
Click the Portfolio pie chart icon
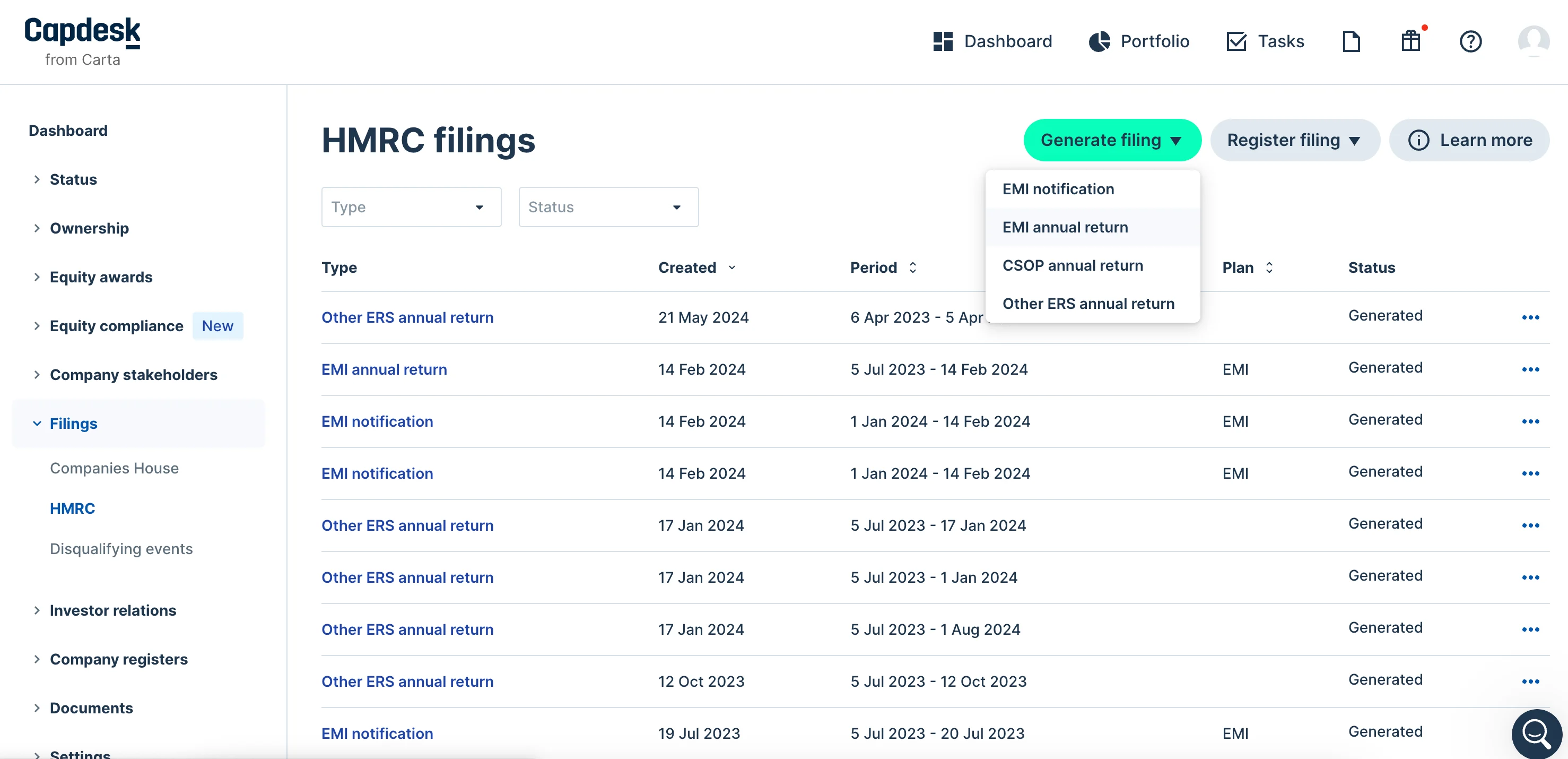1099,41
